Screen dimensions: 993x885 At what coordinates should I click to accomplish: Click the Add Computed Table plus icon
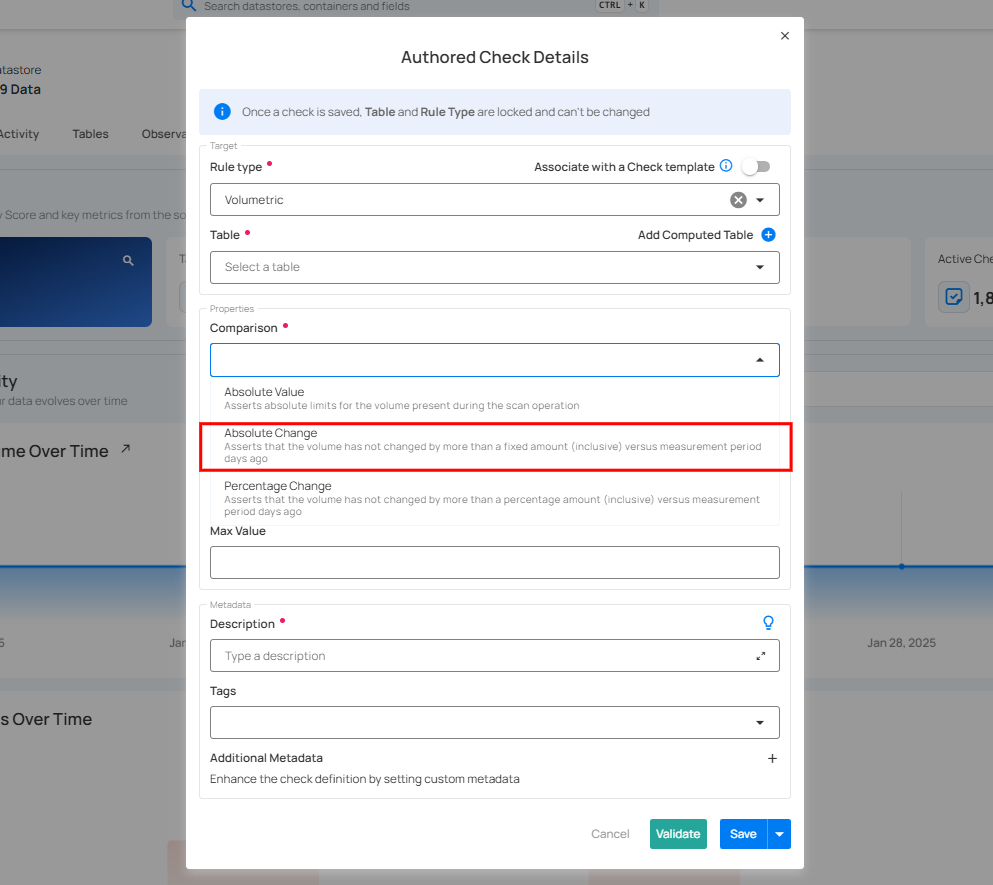[x=768, y=235]
